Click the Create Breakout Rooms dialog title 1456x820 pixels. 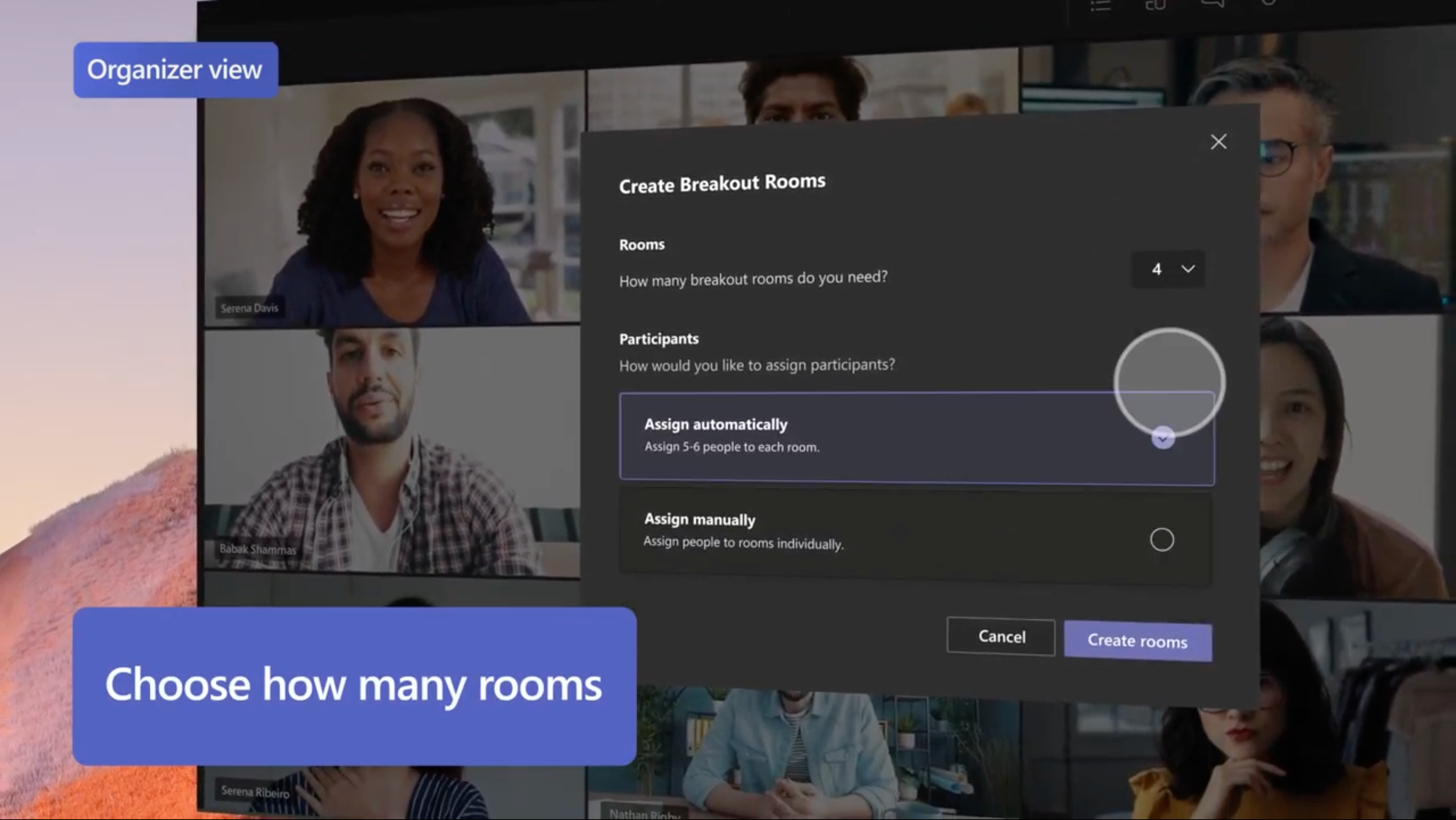tap(722, 183)
